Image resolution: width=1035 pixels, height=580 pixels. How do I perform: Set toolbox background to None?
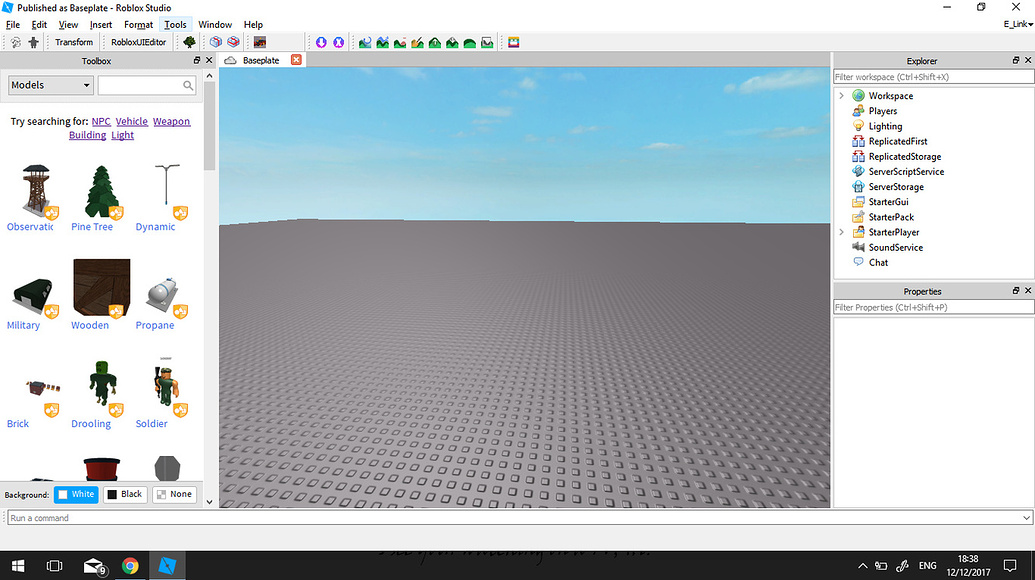click(174, 494)
